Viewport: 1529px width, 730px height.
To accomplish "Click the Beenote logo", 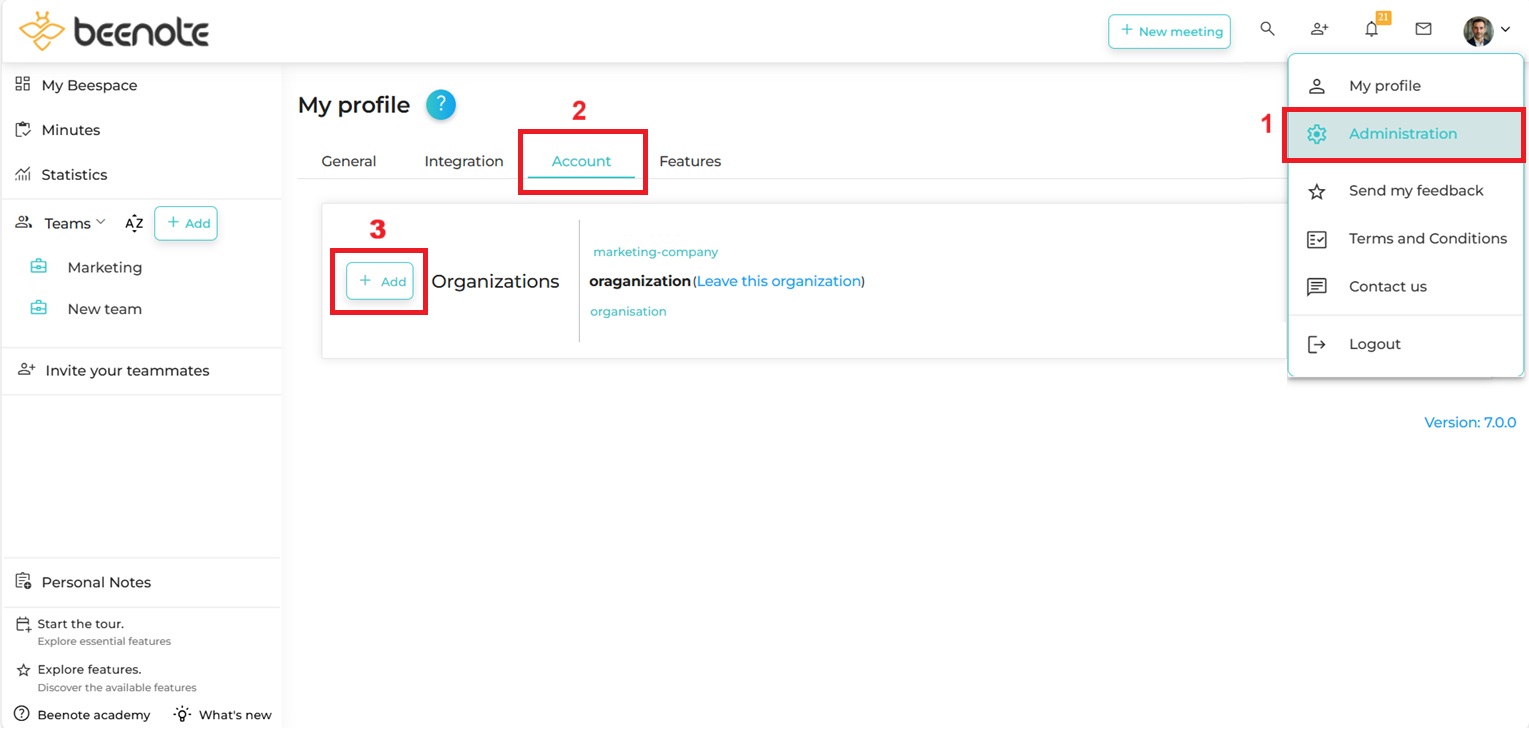I will (x=115, y=32).
